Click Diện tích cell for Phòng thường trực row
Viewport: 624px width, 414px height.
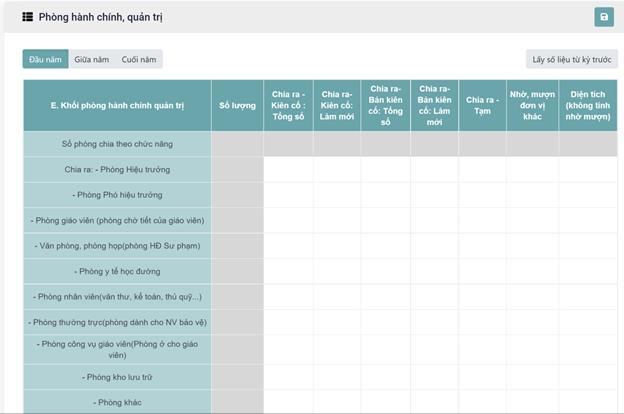pyautogui.click(x=588, y=322)
